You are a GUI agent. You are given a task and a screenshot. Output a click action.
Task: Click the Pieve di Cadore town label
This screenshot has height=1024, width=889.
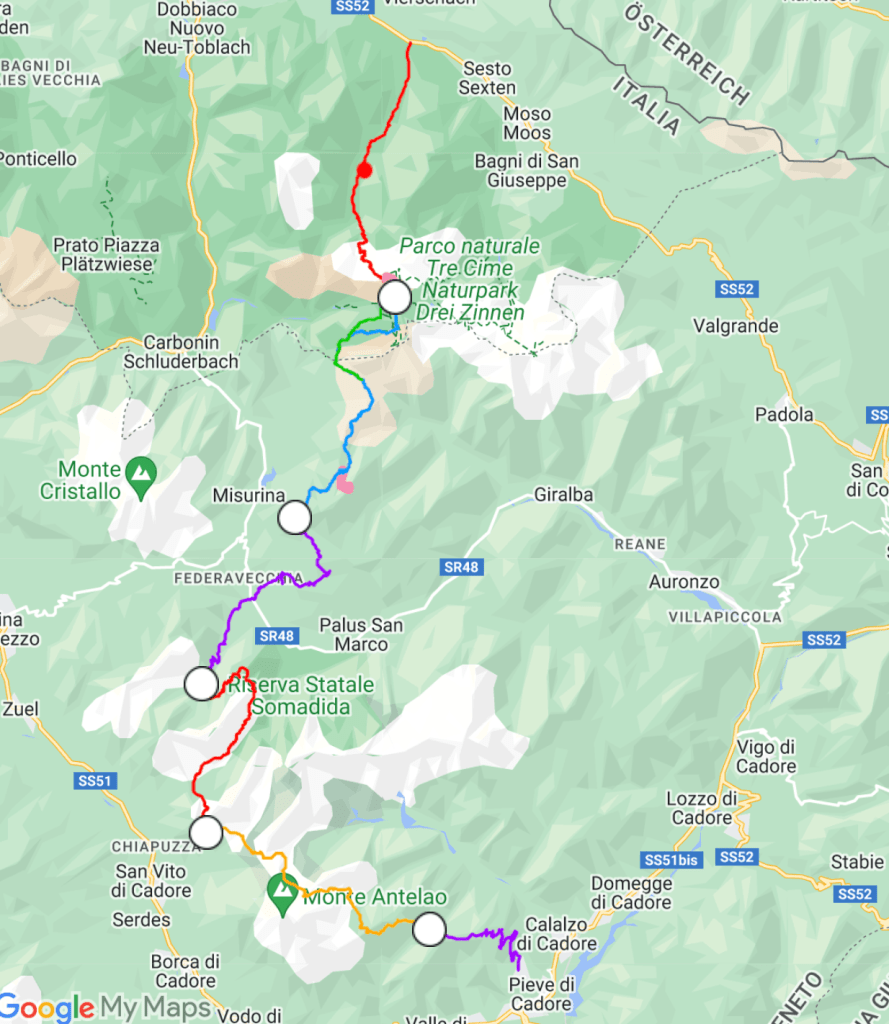541,994
